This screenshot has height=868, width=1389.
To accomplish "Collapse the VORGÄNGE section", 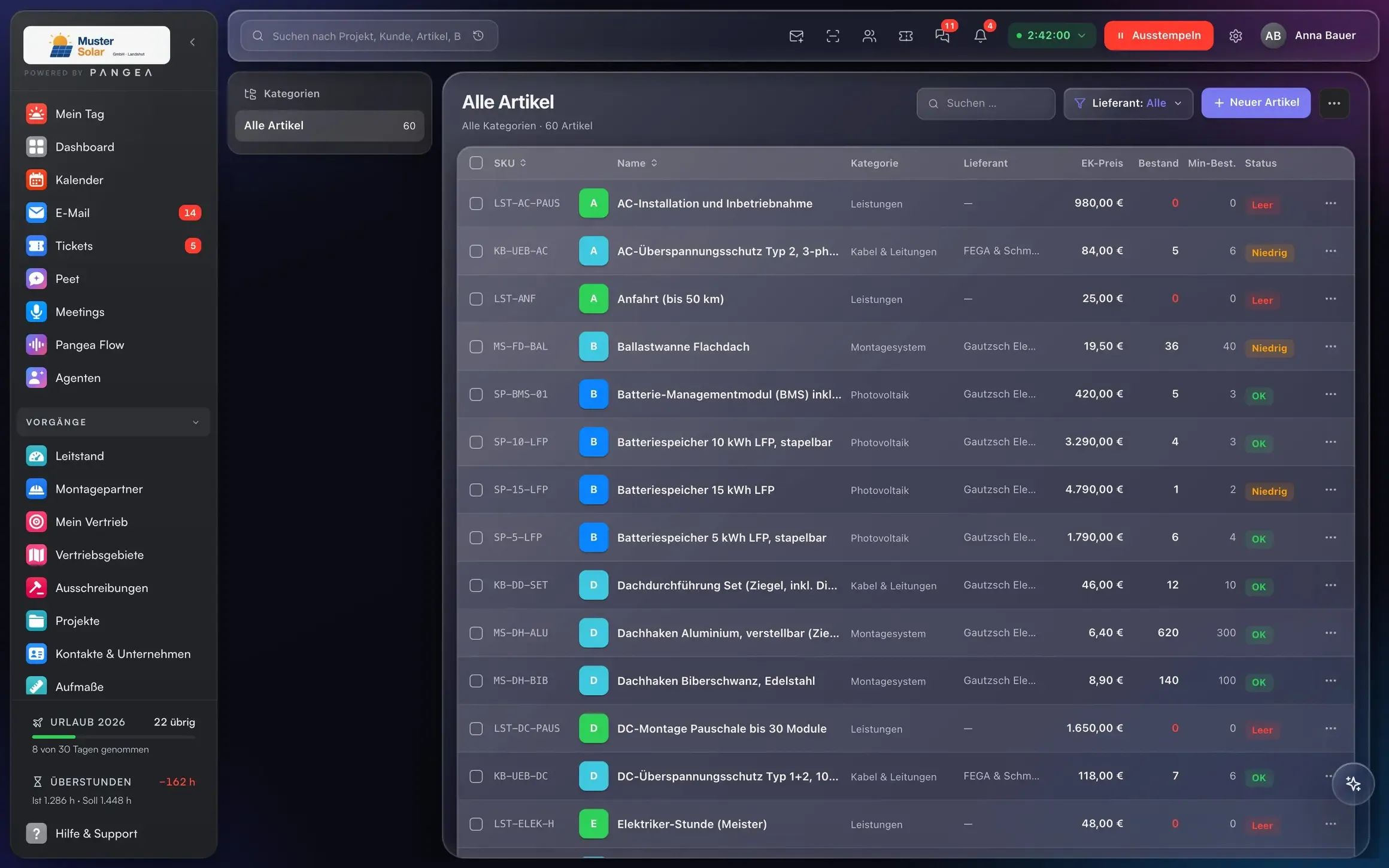I will tap(113, 422).
